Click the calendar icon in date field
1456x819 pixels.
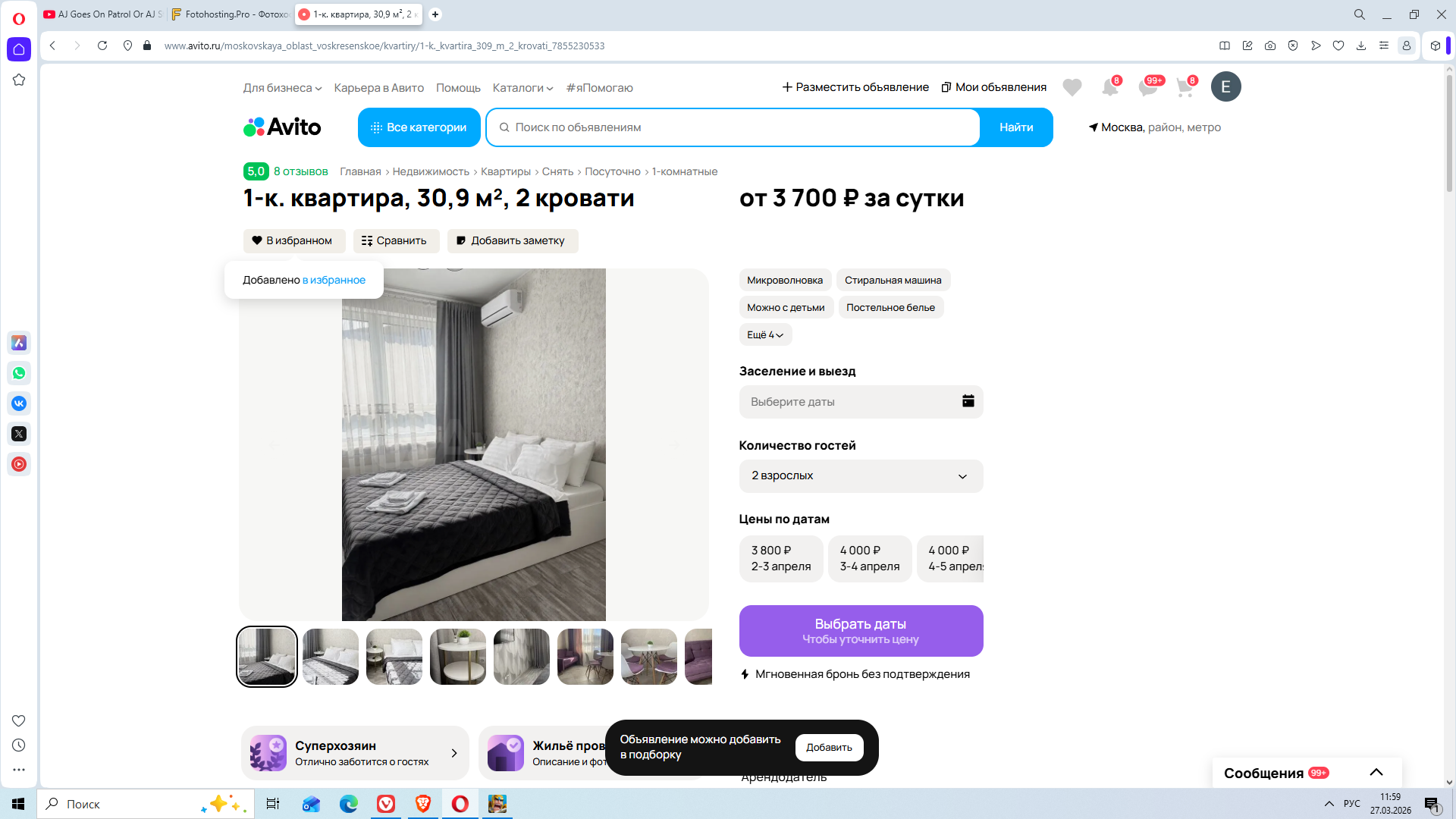coord(968,401)
